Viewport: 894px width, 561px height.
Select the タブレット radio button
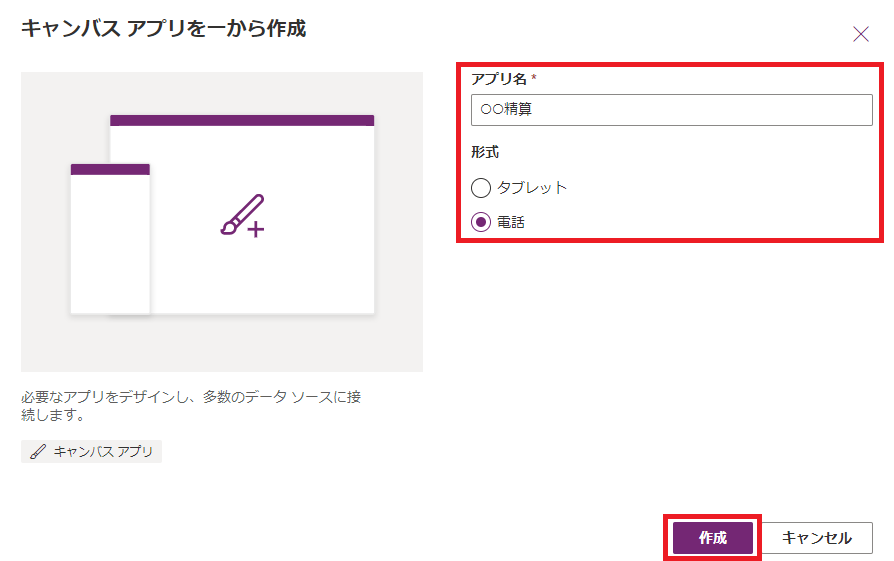(x=481, y=188)
